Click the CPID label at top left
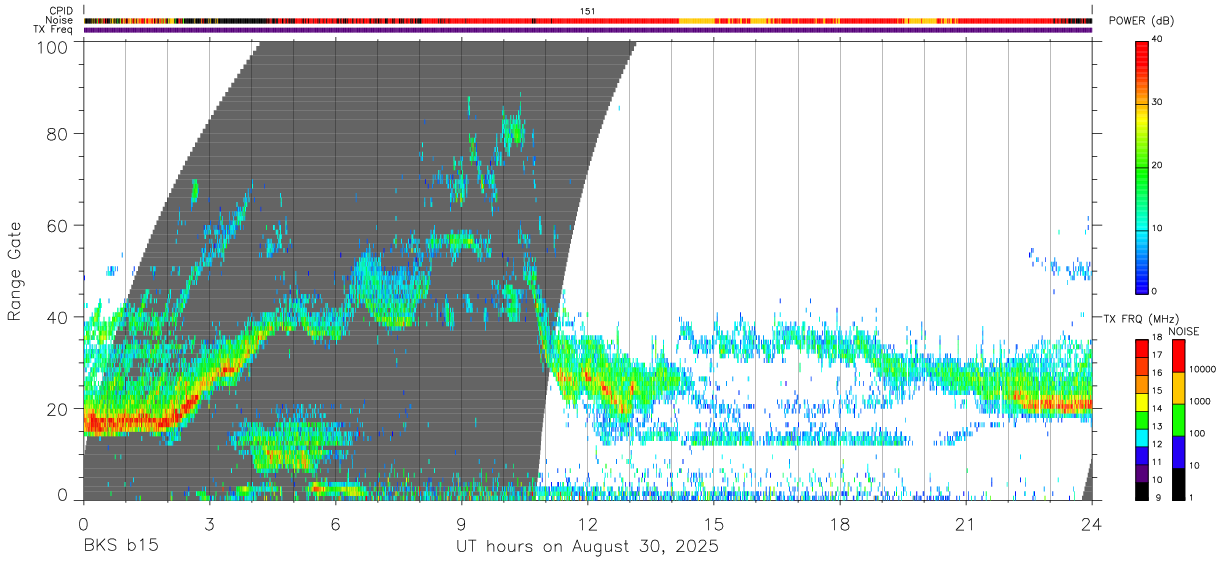1228x567 pixels. tap(62, 10)
